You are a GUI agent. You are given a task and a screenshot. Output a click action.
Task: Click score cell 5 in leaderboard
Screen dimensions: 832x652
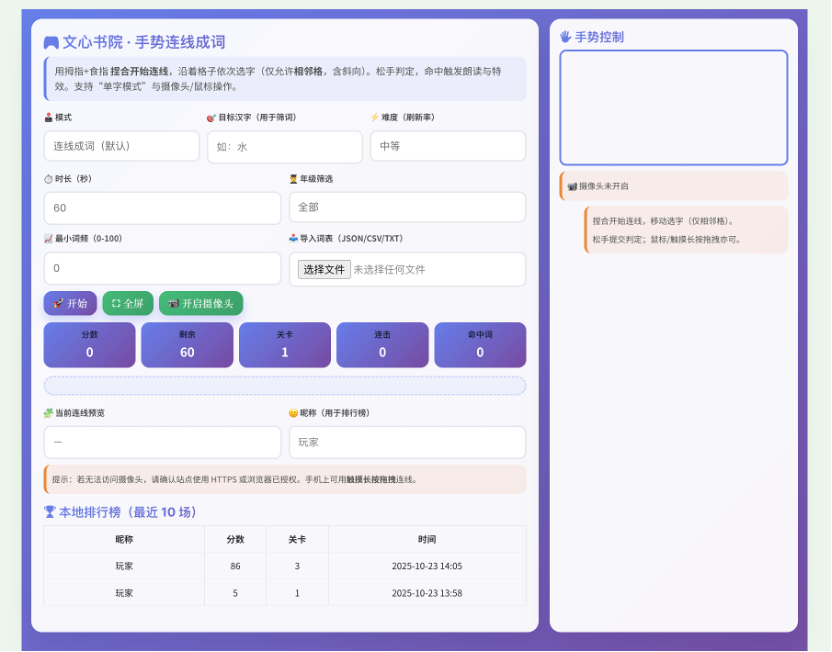(x=235, y=593)
